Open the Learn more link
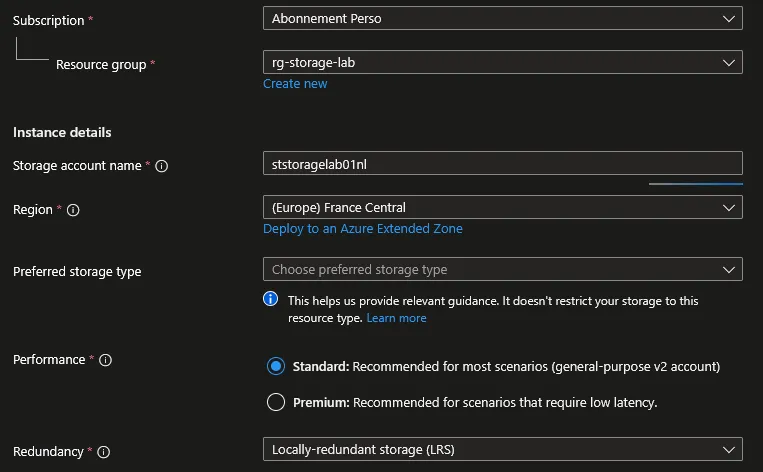This screenshot has height=472, width=763. pyautogui.click(x=396, y=318)
